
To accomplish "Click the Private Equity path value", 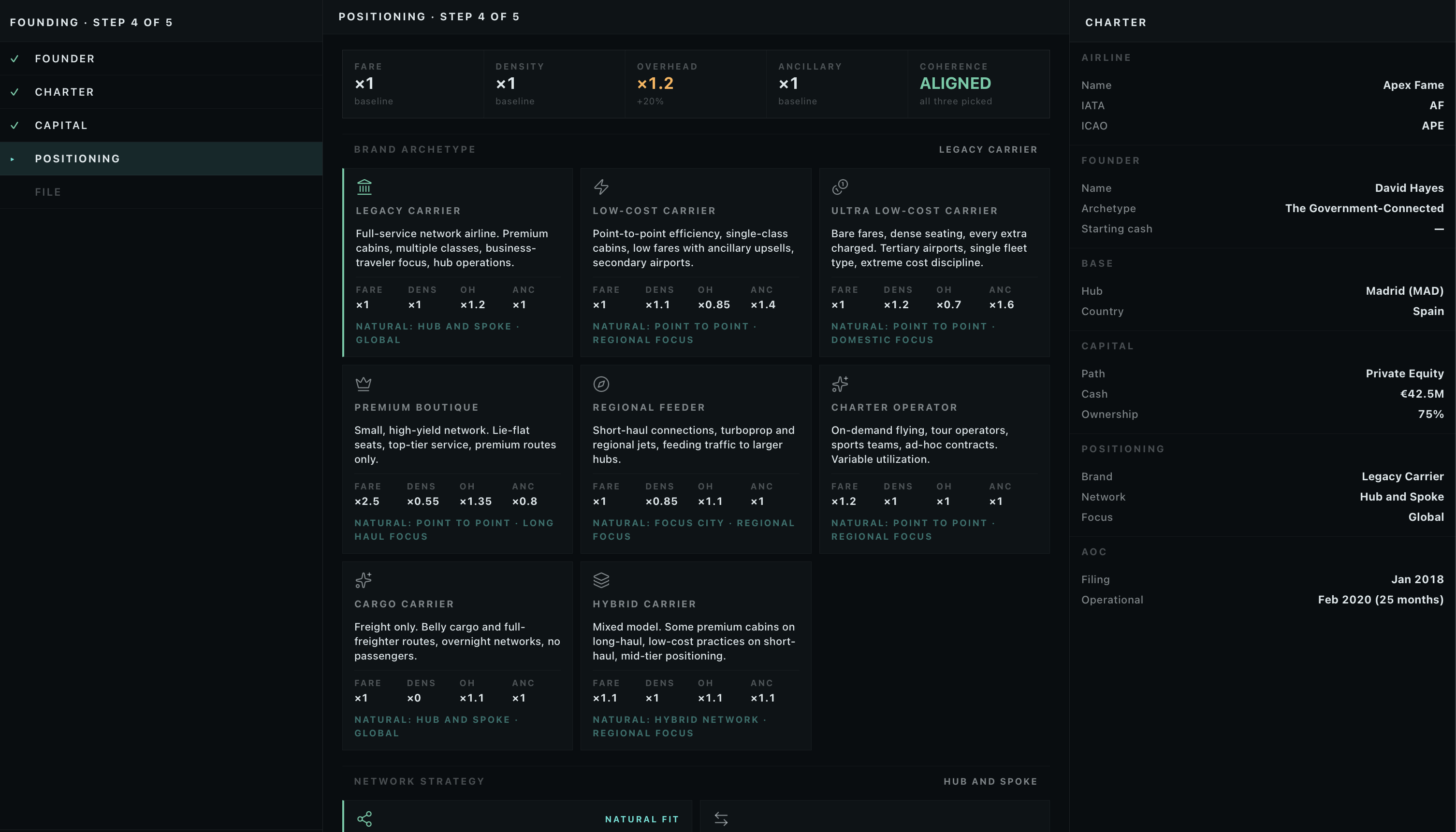I will coord(1405,373).
